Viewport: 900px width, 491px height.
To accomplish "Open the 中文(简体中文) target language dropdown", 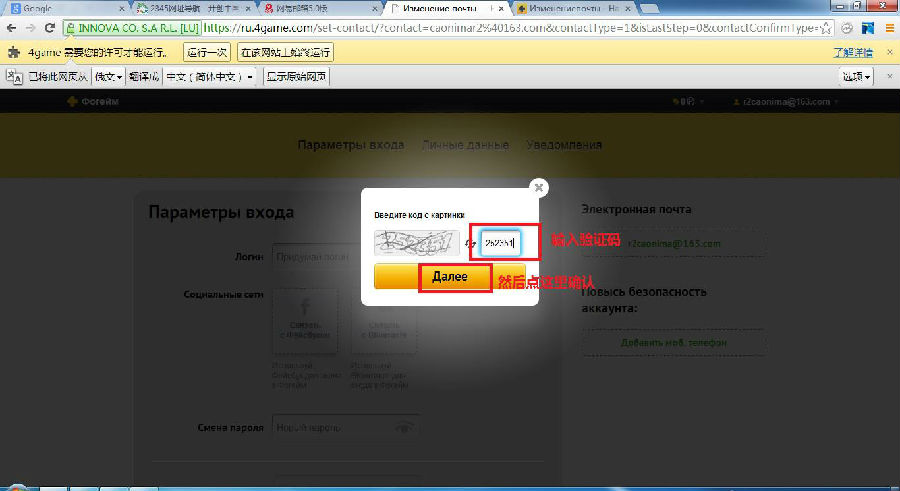I will coord(210,76).
